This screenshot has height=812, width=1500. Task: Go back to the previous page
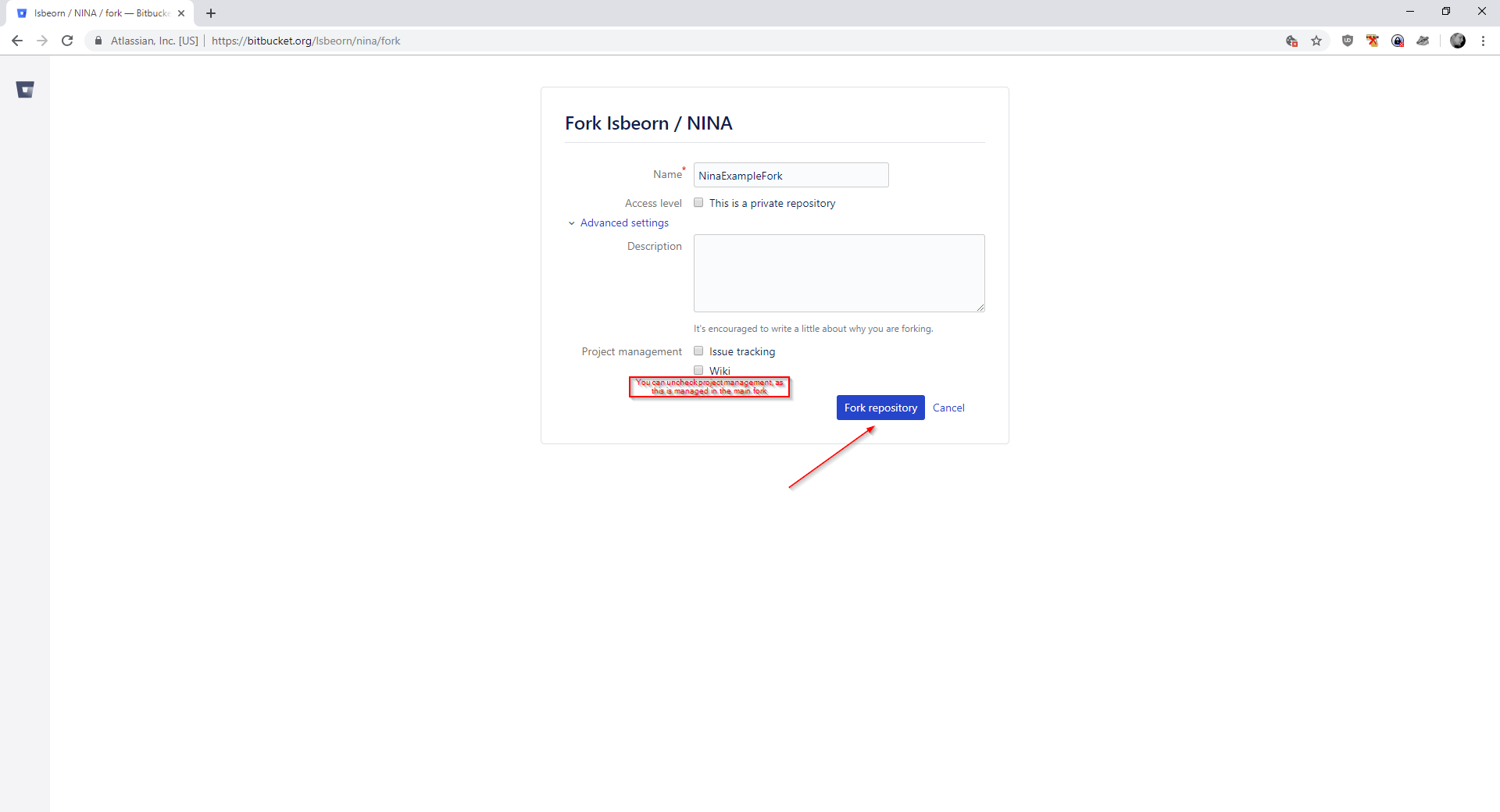[x=17, y=41]
